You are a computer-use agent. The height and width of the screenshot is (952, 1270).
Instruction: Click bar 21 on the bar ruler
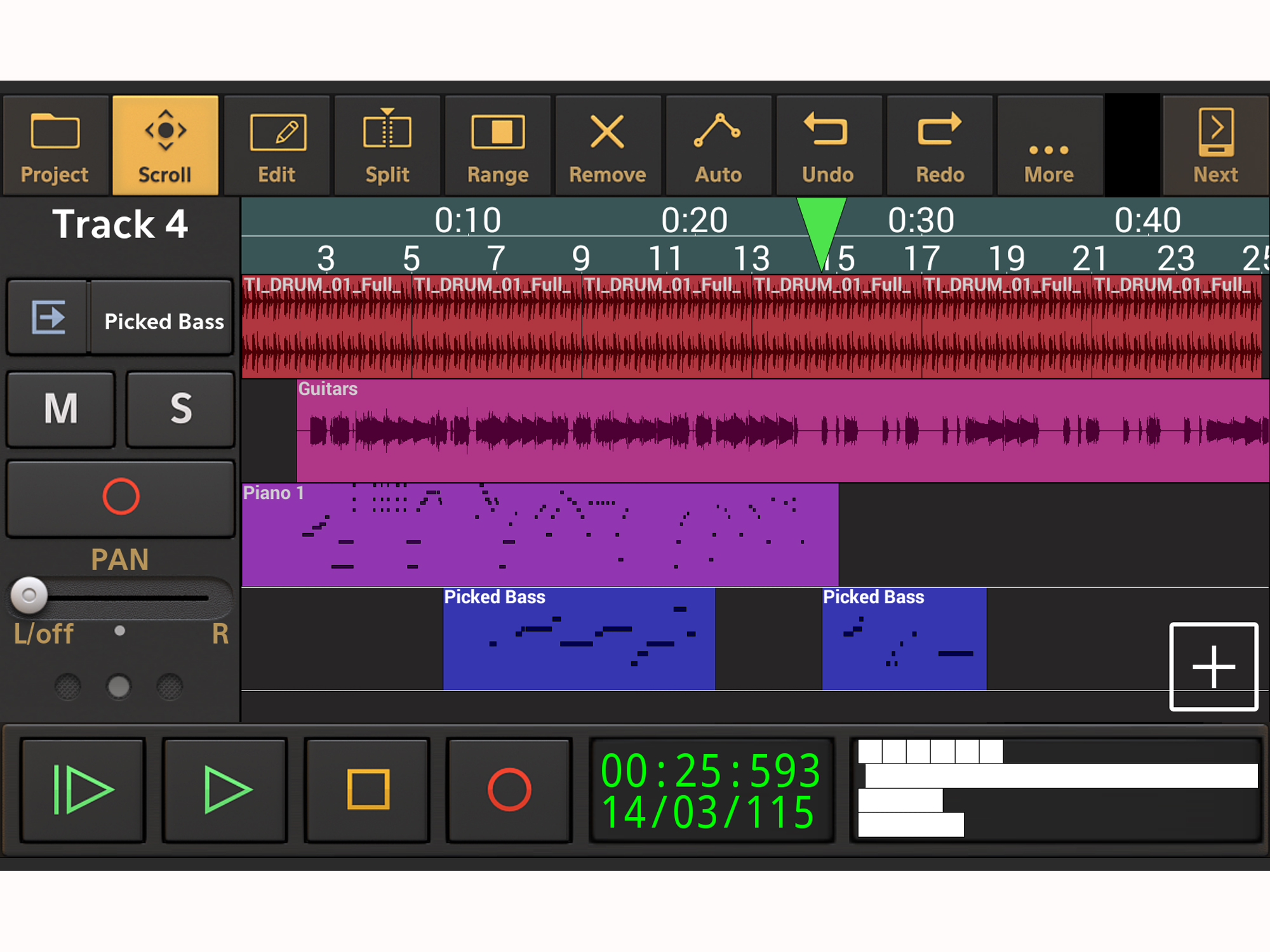pyautogui.click(x=1090, y=258)
